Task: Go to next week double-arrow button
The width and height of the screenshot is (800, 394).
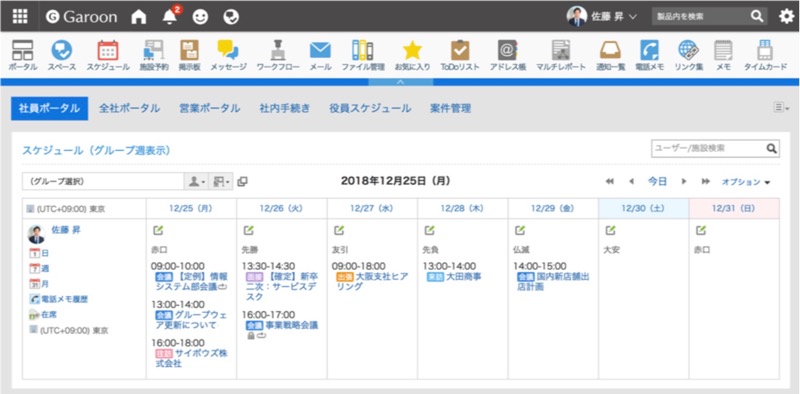Action: 705,182
